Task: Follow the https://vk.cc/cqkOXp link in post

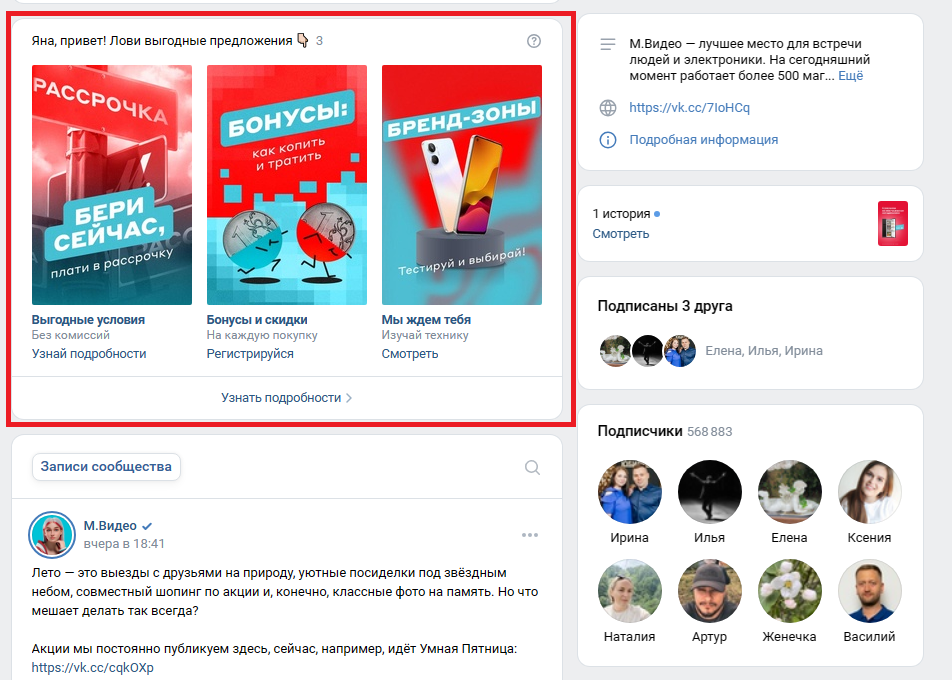Action: tap(92, 668)
